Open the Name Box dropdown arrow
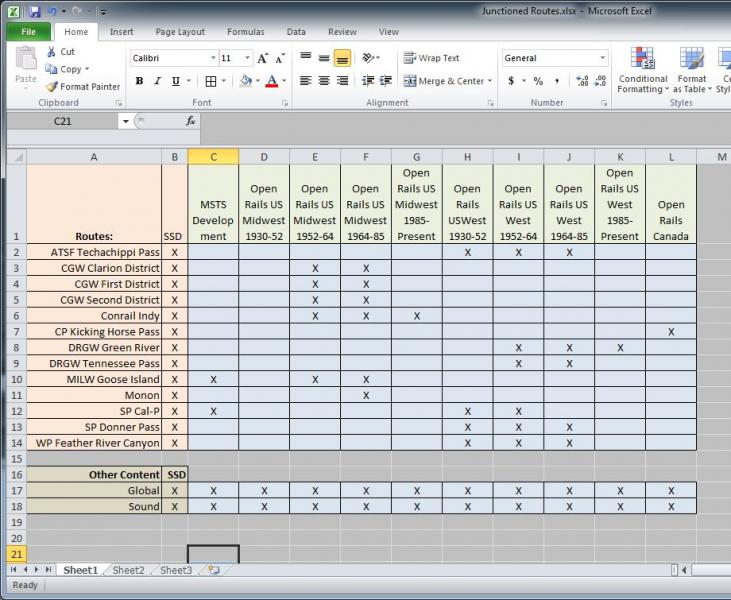 (125, 122)
